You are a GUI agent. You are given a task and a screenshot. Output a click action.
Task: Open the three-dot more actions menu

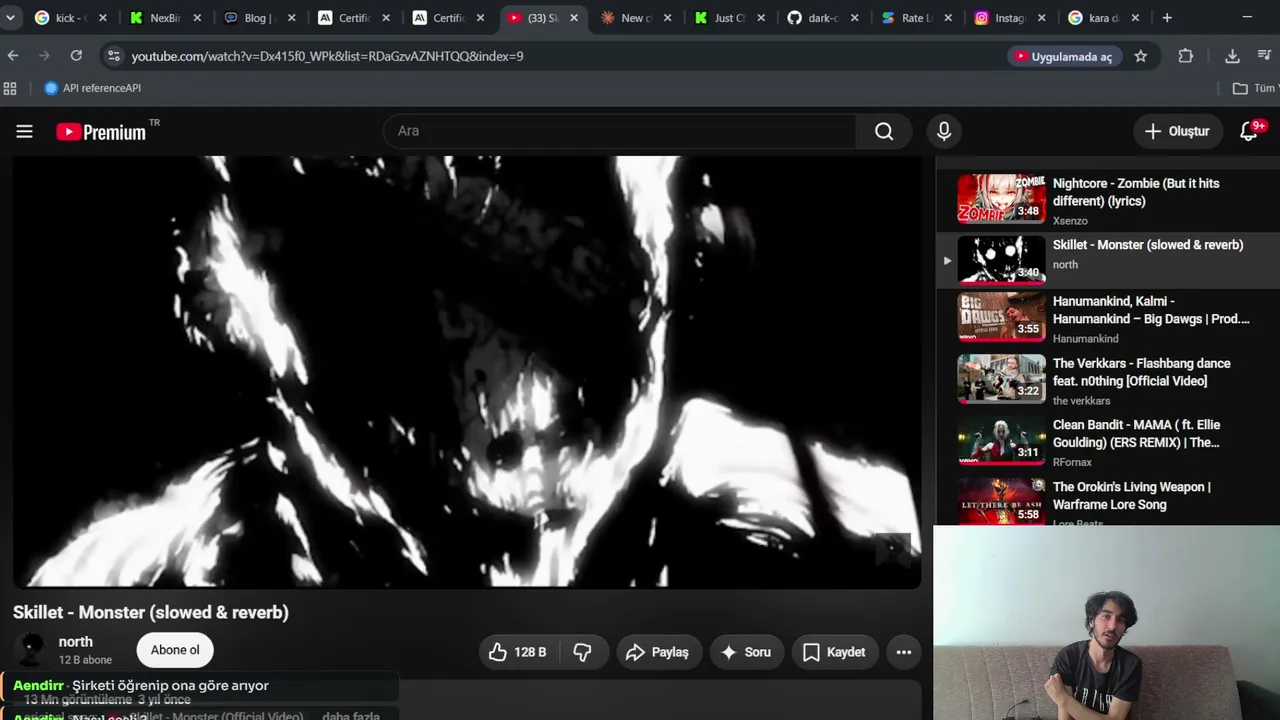(904, 652)
